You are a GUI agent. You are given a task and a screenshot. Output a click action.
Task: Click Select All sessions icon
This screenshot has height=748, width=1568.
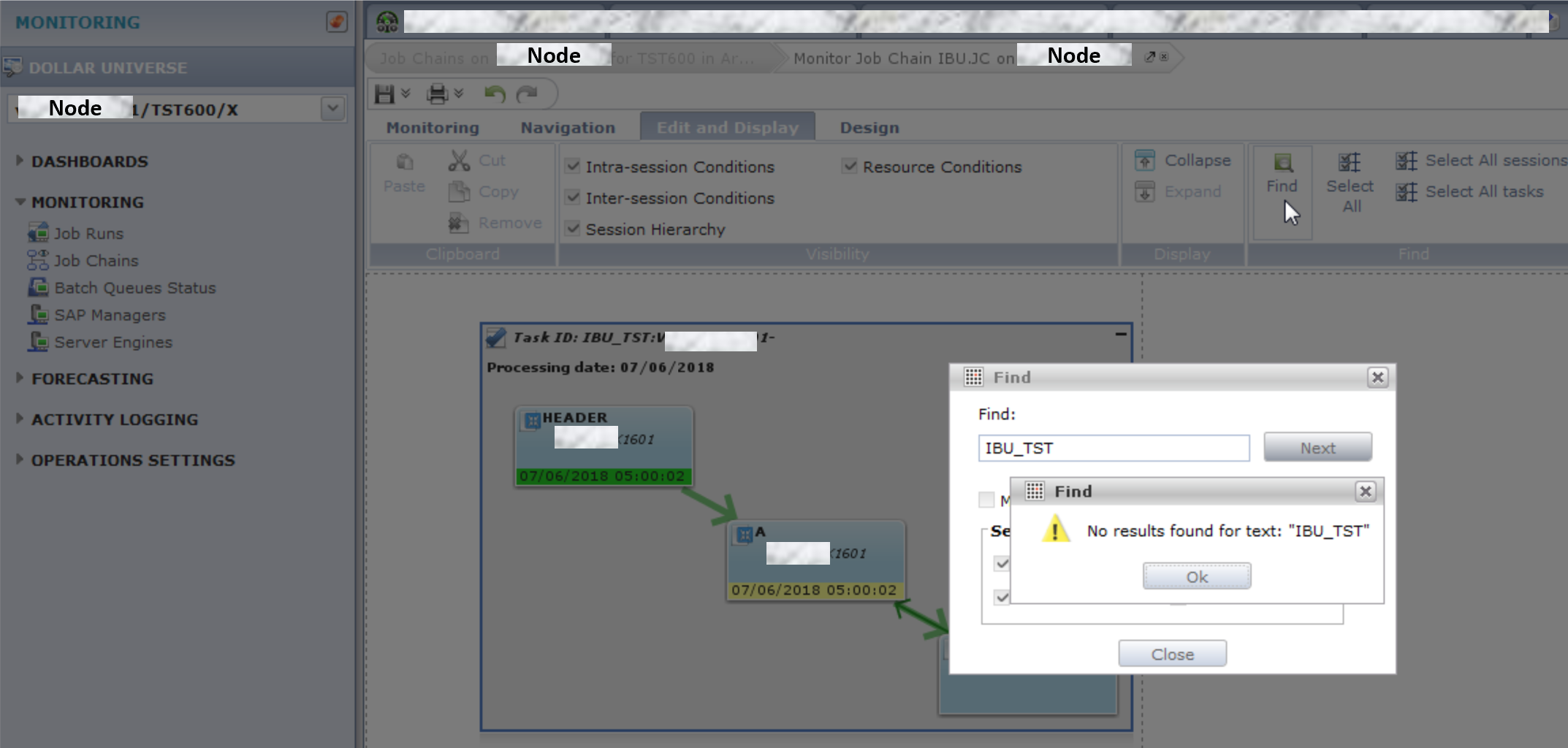(1406, 161)
